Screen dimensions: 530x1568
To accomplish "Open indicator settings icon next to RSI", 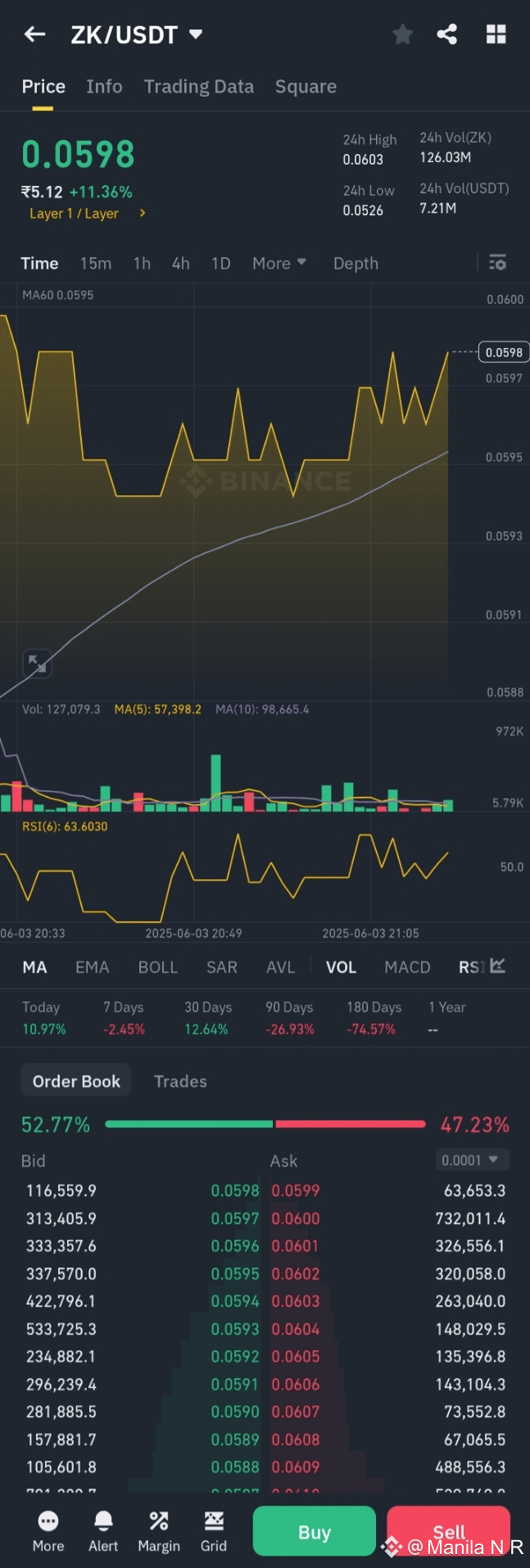I will click(498, 966).
